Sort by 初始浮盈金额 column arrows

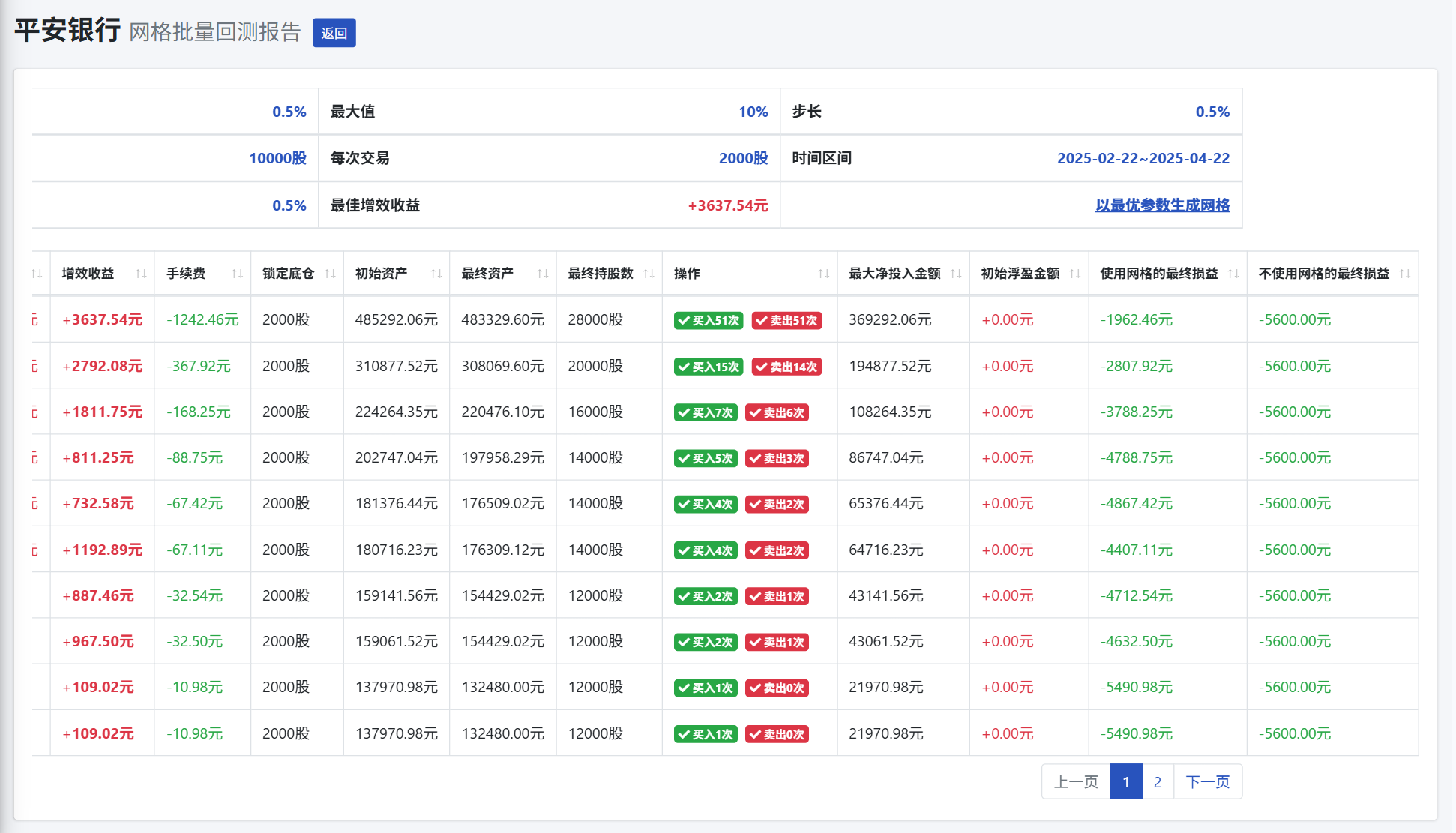pyautogui.click(x=1075, y=274)
